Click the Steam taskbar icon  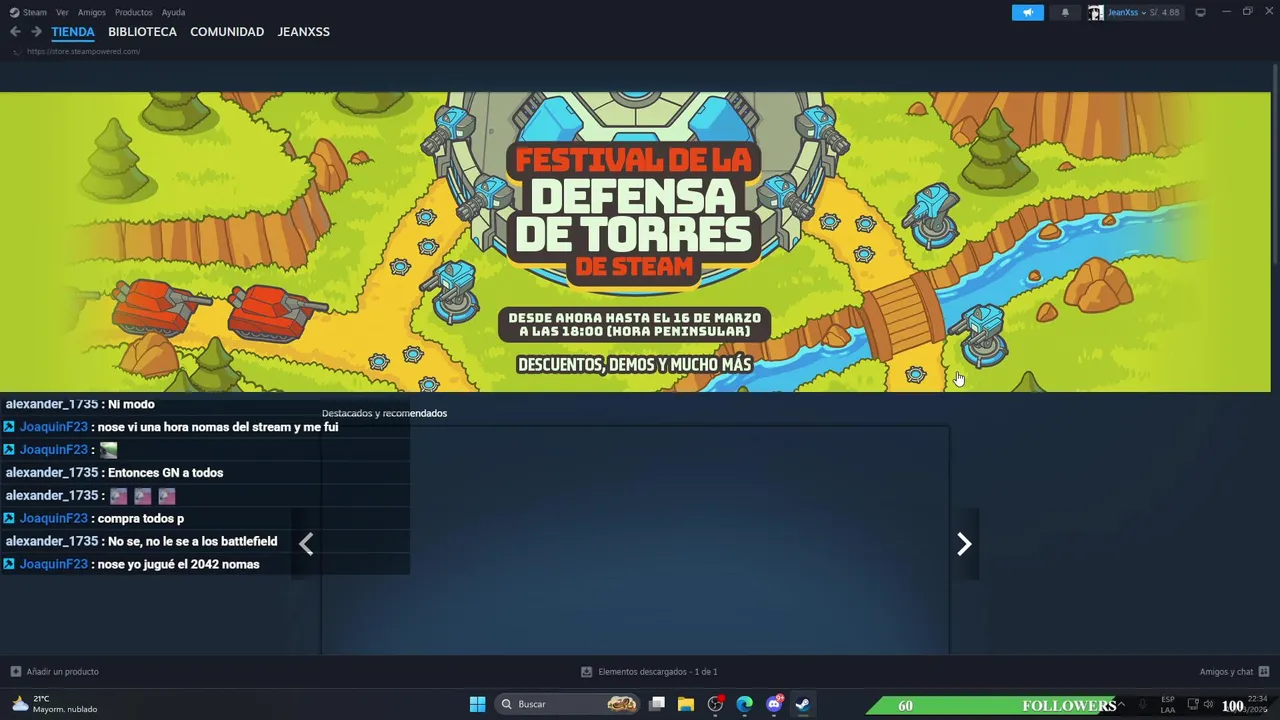[x=802, y=704]
